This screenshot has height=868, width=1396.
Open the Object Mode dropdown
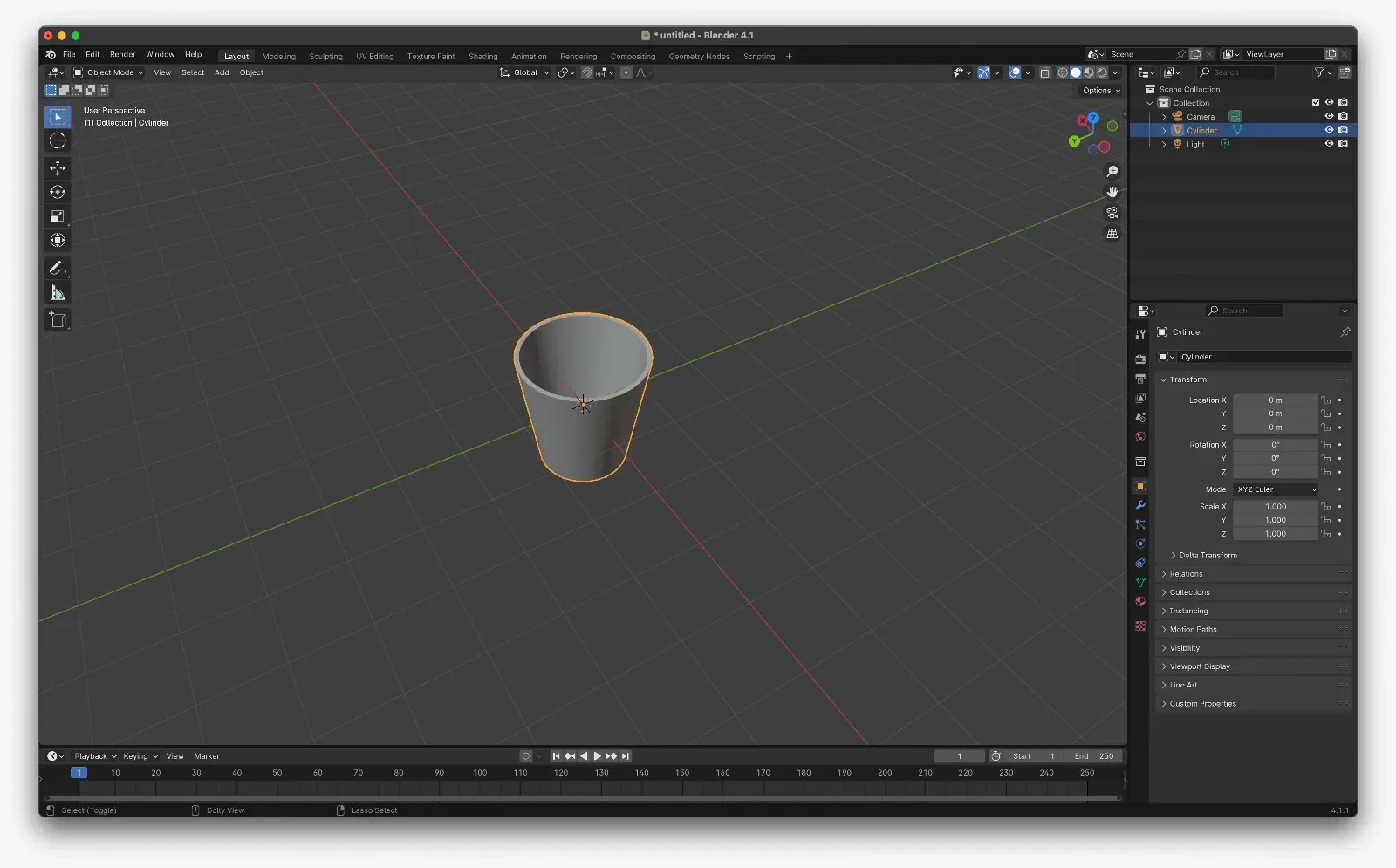coord(109,72)
